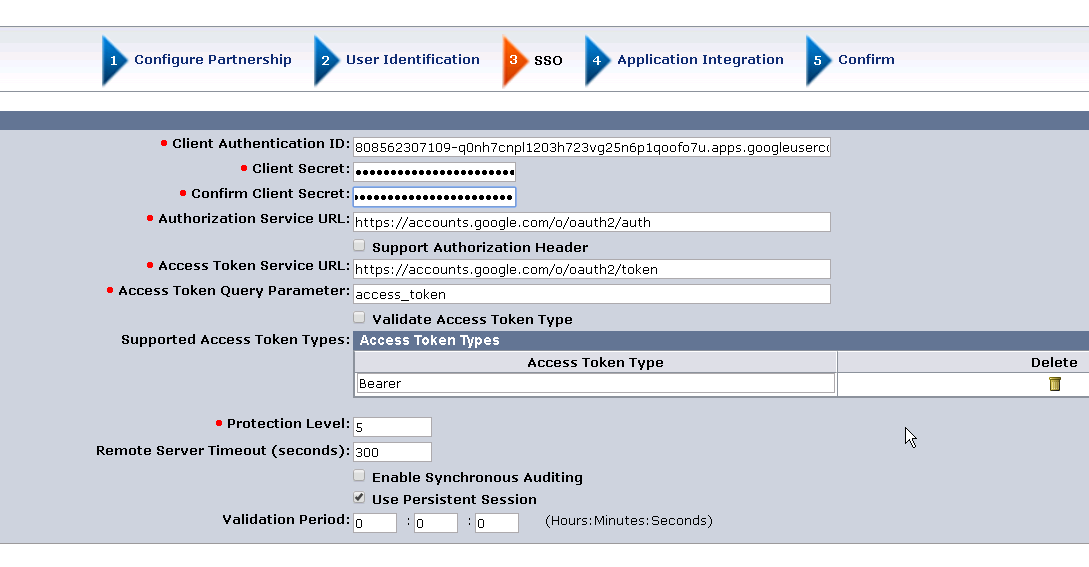Click the step 2 blue arrow icon

coord(326,60)
